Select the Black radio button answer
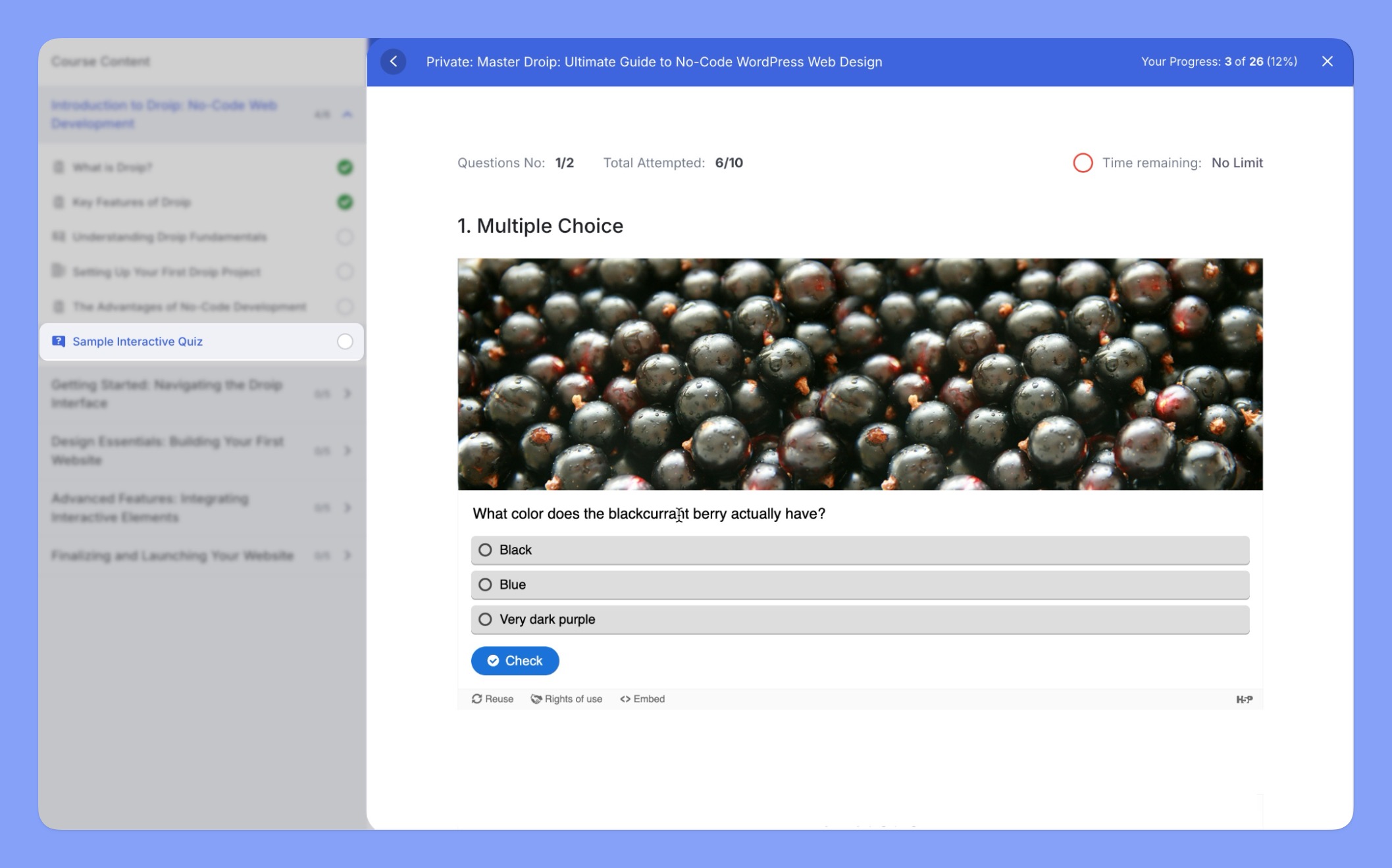 485,549
